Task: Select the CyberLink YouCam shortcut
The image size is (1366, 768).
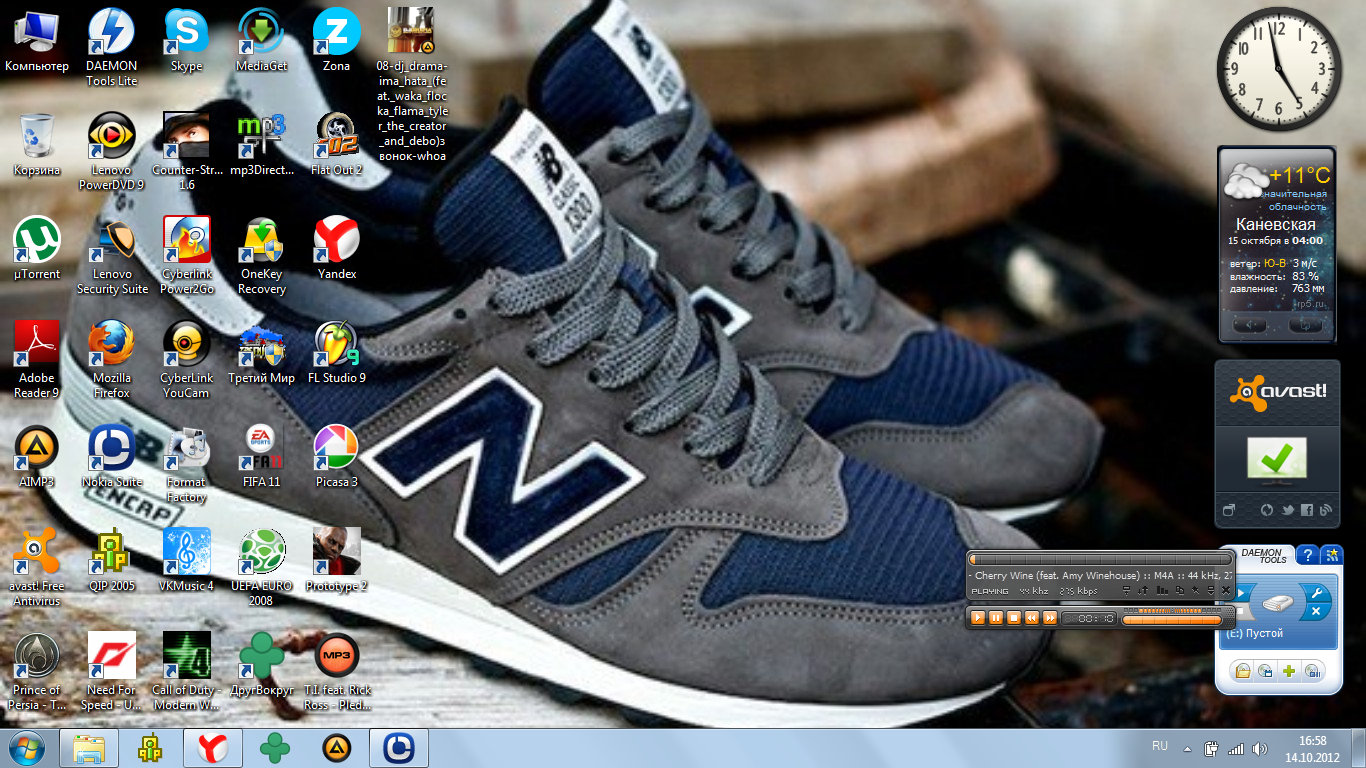Action: coord(187,360)
